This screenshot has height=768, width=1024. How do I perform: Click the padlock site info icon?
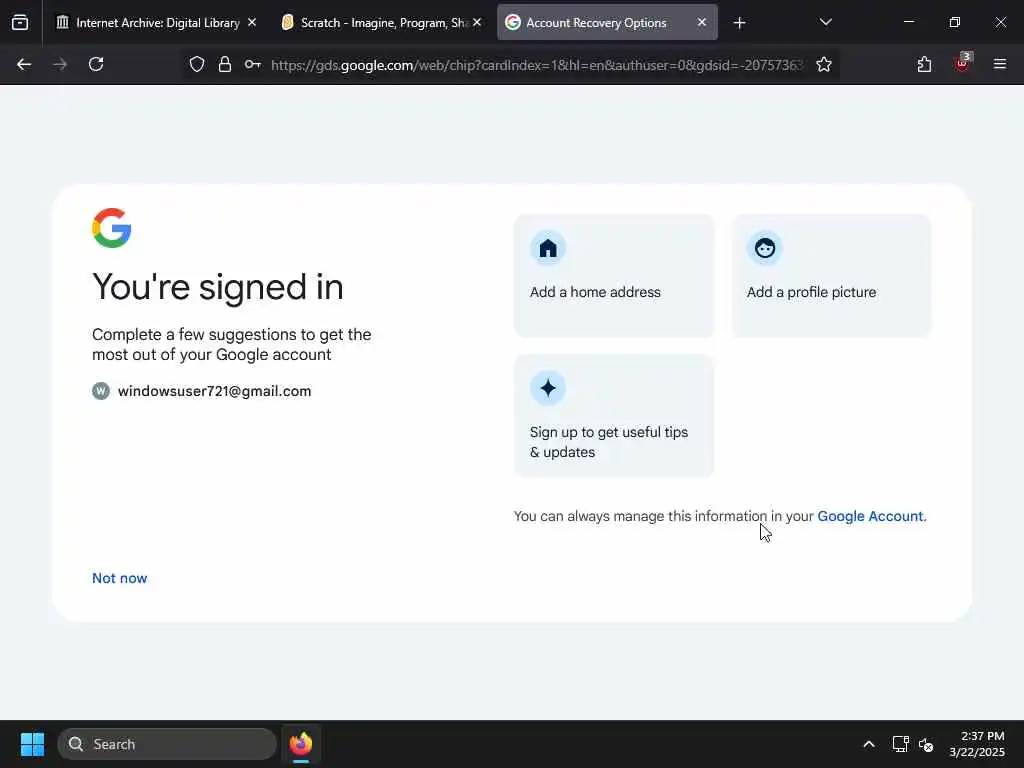(225, 64)
